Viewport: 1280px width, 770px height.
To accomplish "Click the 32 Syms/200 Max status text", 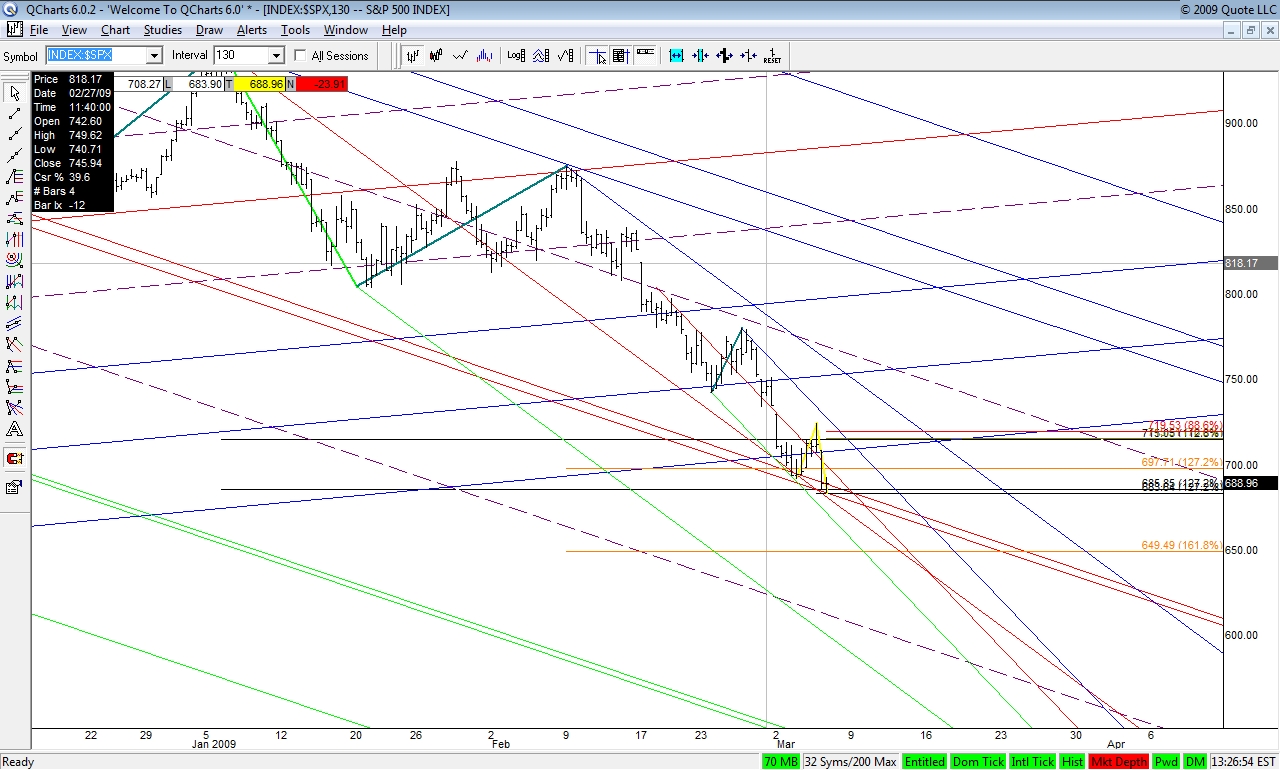I will [850, 762].
